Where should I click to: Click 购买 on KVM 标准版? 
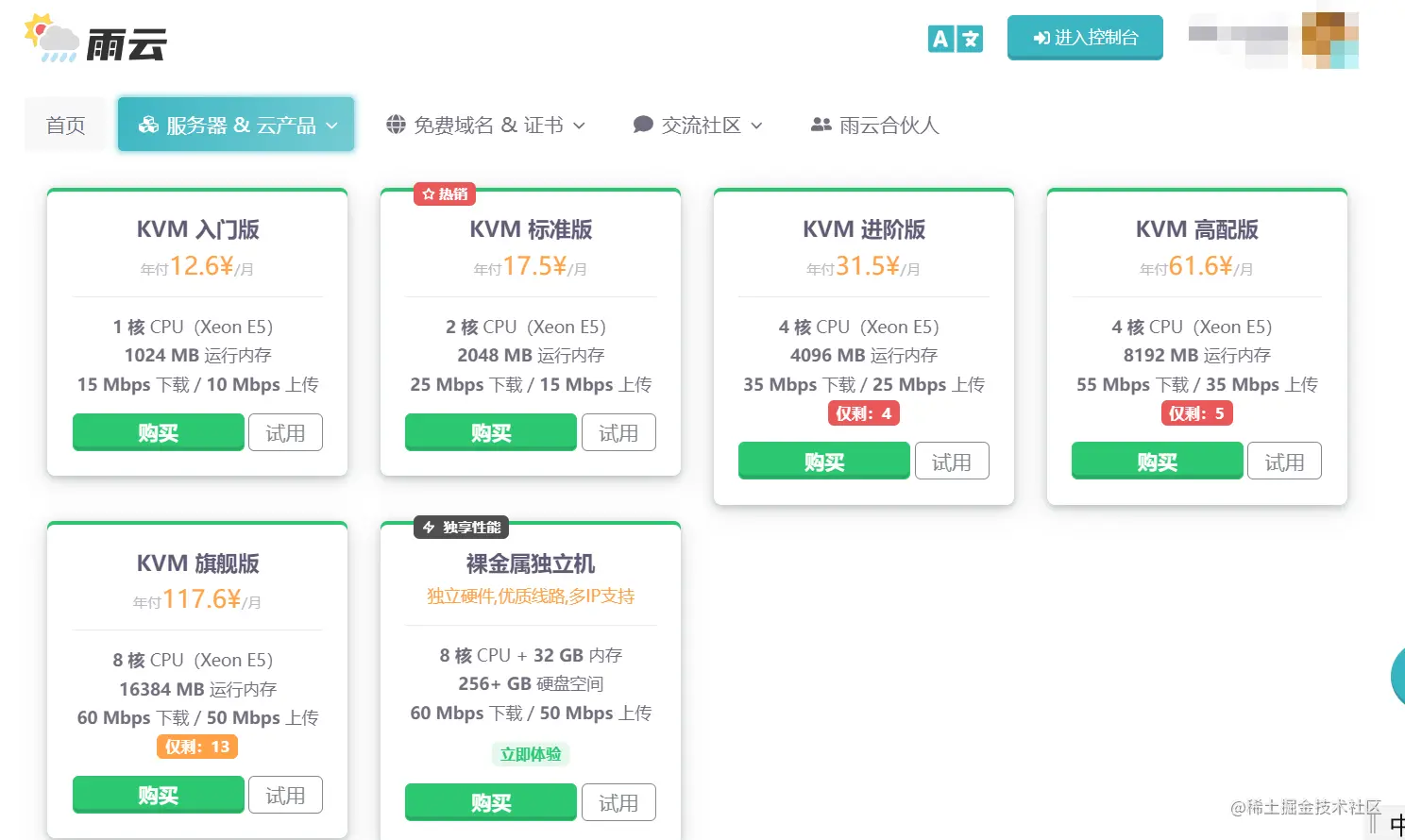(x=490, y=432)
